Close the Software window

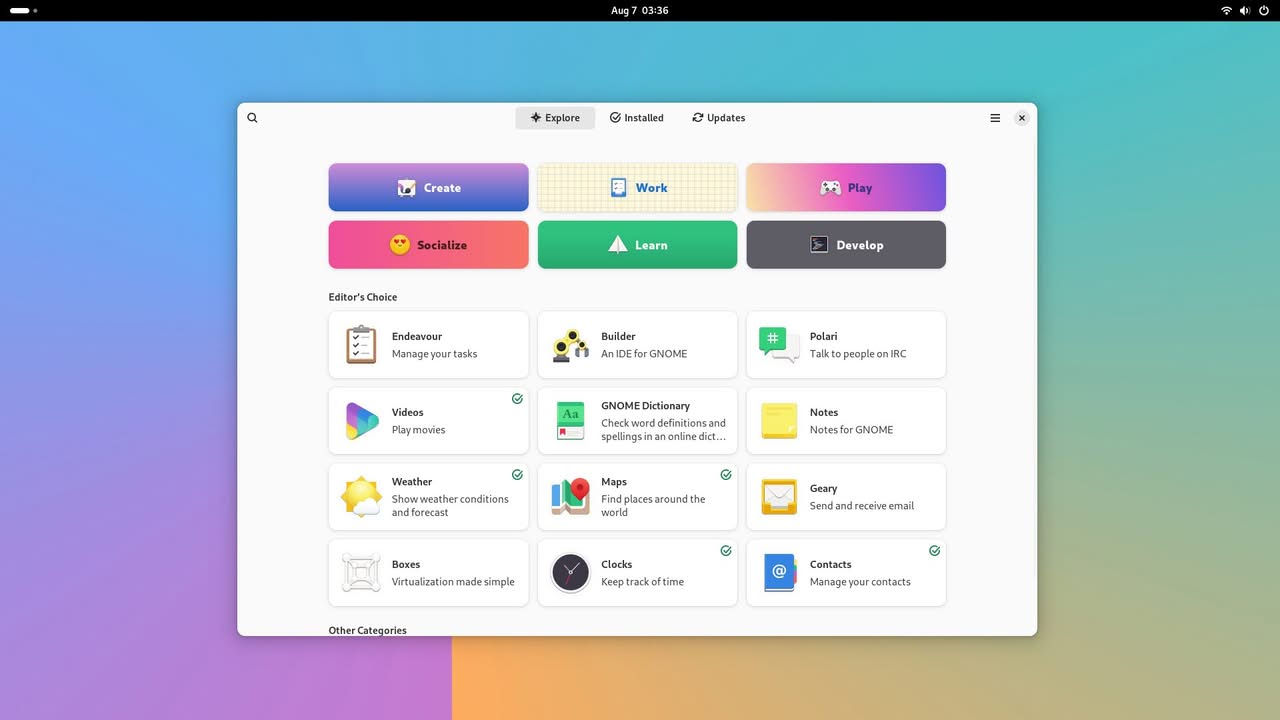coord(1021,118)
